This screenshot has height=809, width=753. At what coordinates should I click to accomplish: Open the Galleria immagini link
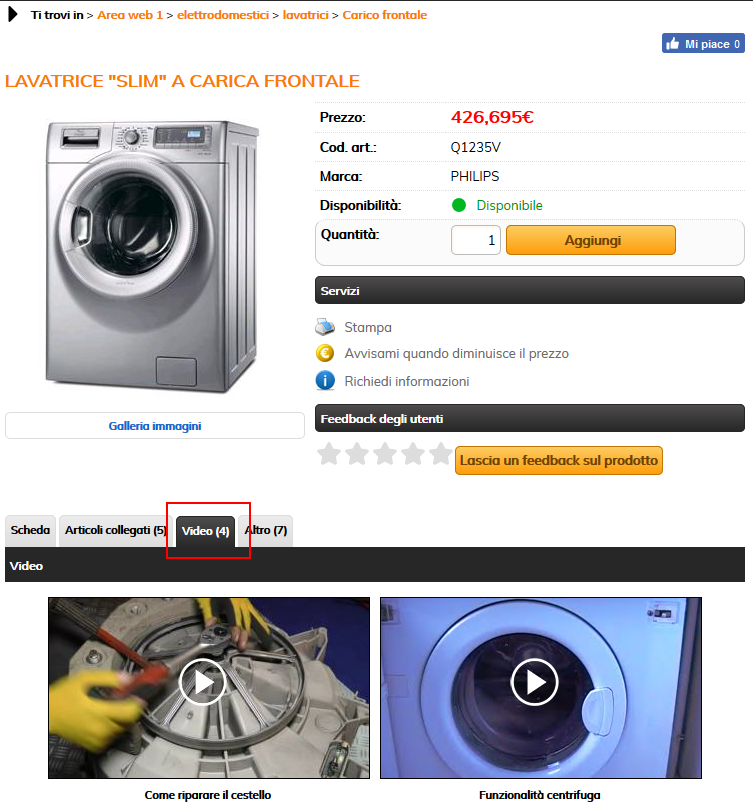pyautogui.click(x=155, y=426)
